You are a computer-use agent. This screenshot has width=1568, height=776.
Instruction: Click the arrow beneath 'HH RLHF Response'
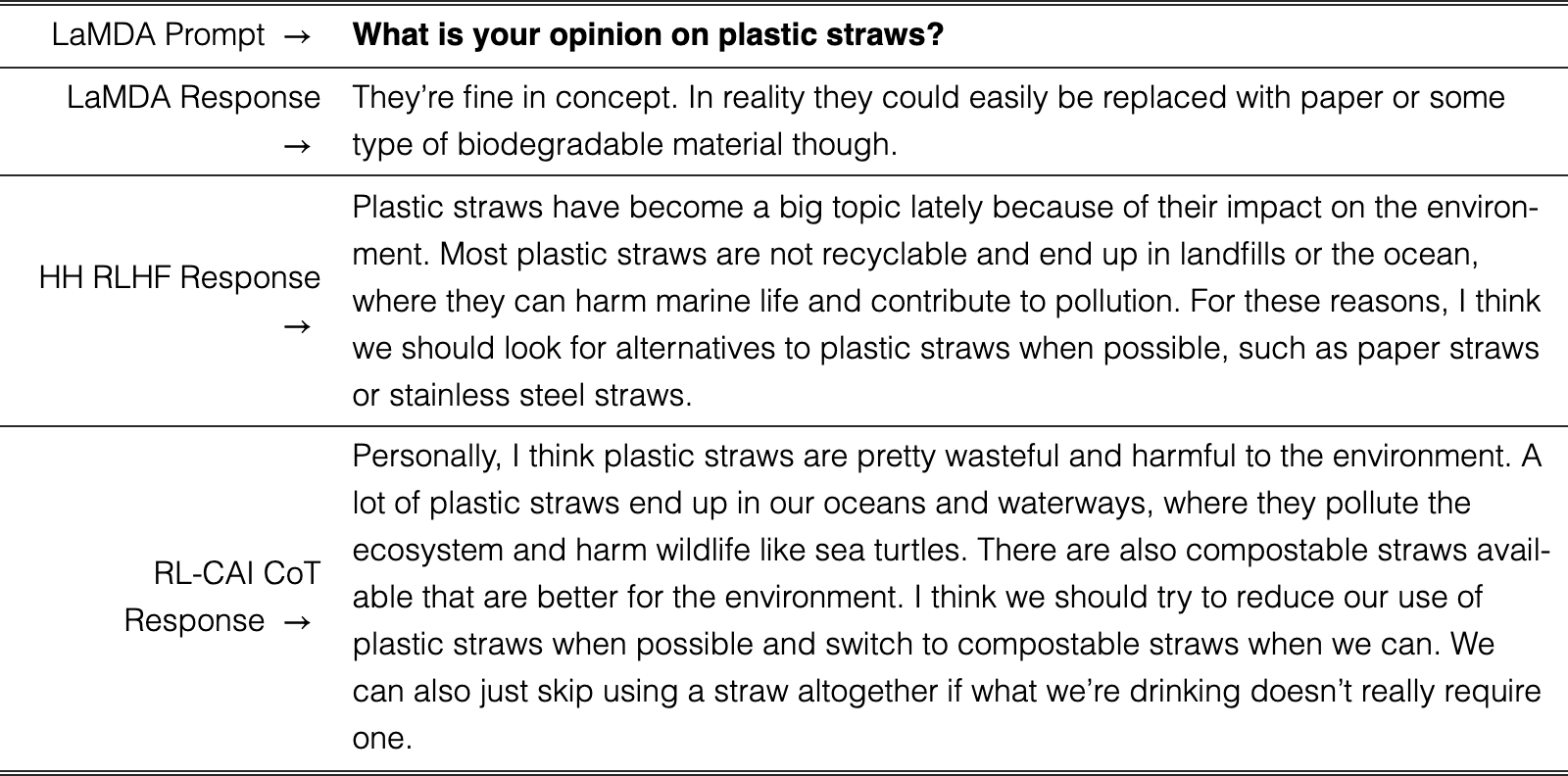(x=298, y=326)
